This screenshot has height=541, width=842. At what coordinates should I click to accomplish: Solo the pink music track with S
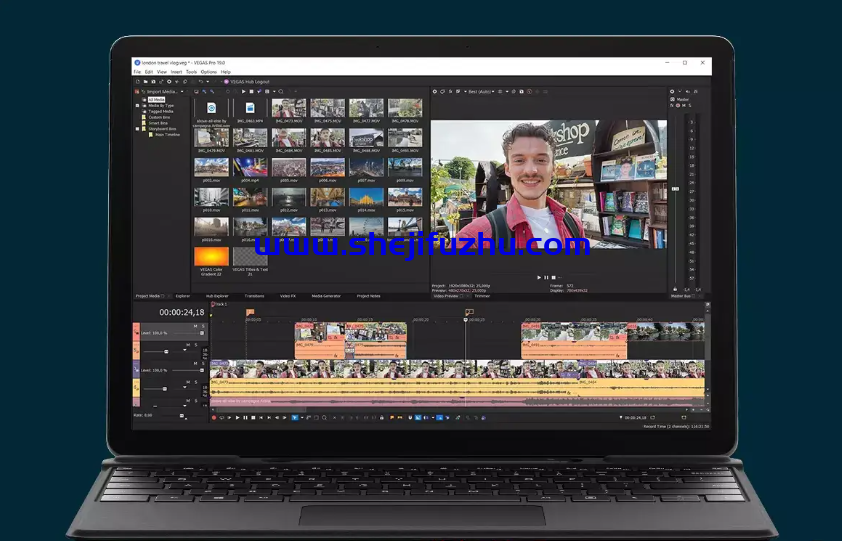tap(195, 401)
